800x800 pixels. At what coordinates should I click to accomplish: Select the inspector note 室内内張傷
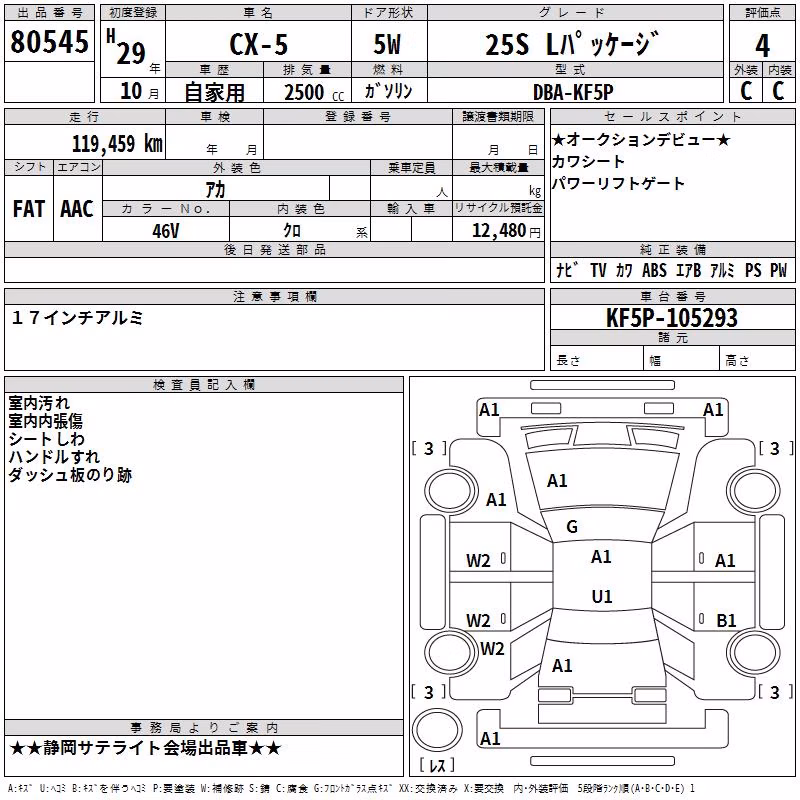pos(45,421)
